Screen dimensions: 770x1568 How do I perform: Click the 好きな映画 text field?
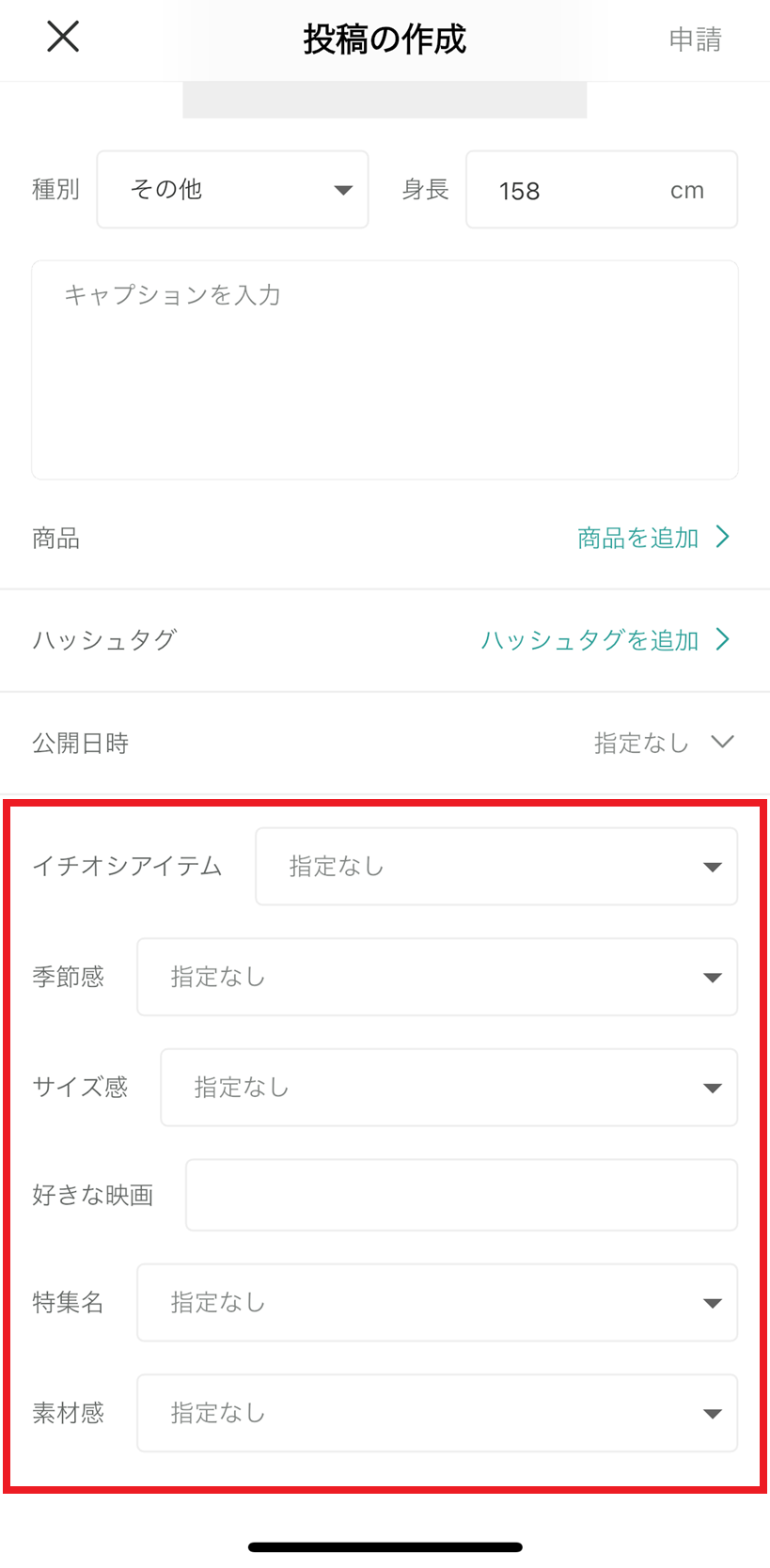point(461,1195)
